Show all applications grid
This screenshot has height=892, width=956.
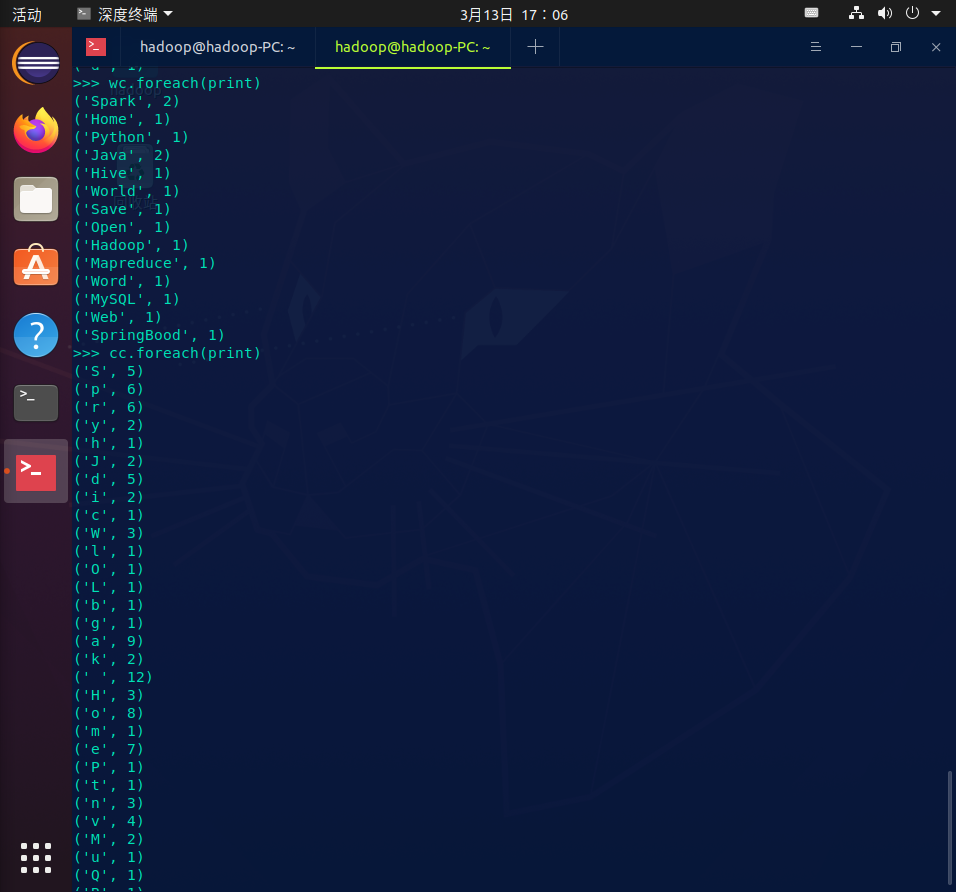click(36, 858)
